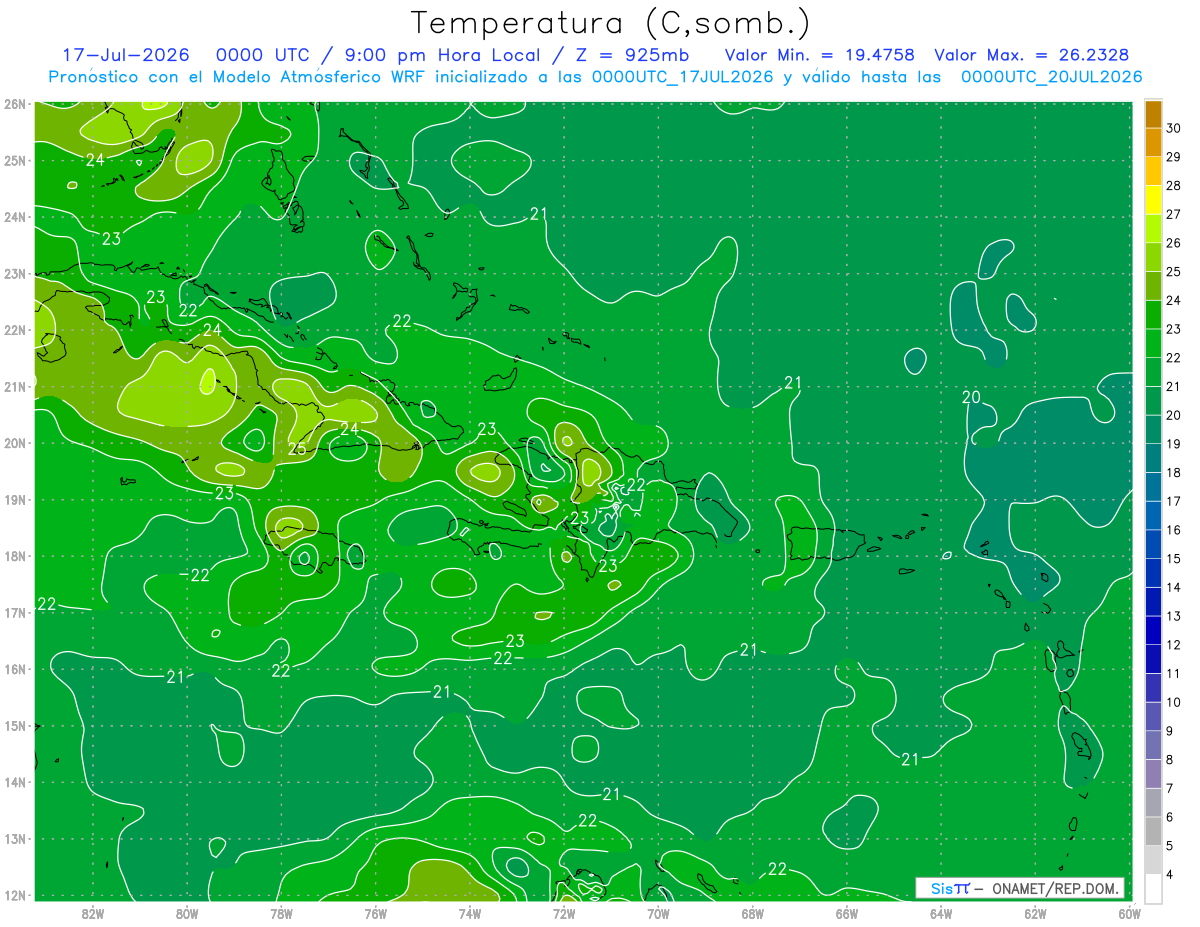Click the '78W' longitude axis label
The height and width of the screenshot is (927, 1200).
point(281,913)
